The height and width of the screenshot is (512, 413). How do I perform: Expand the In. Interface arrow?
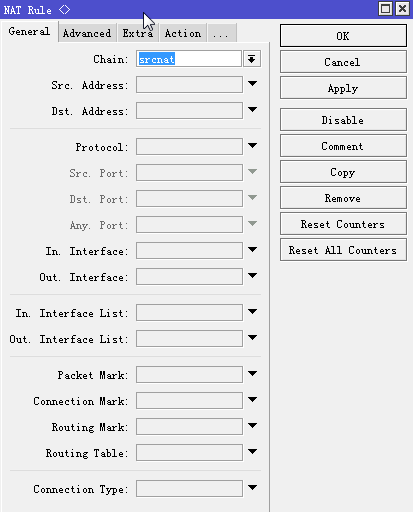(x=252, y=249)
